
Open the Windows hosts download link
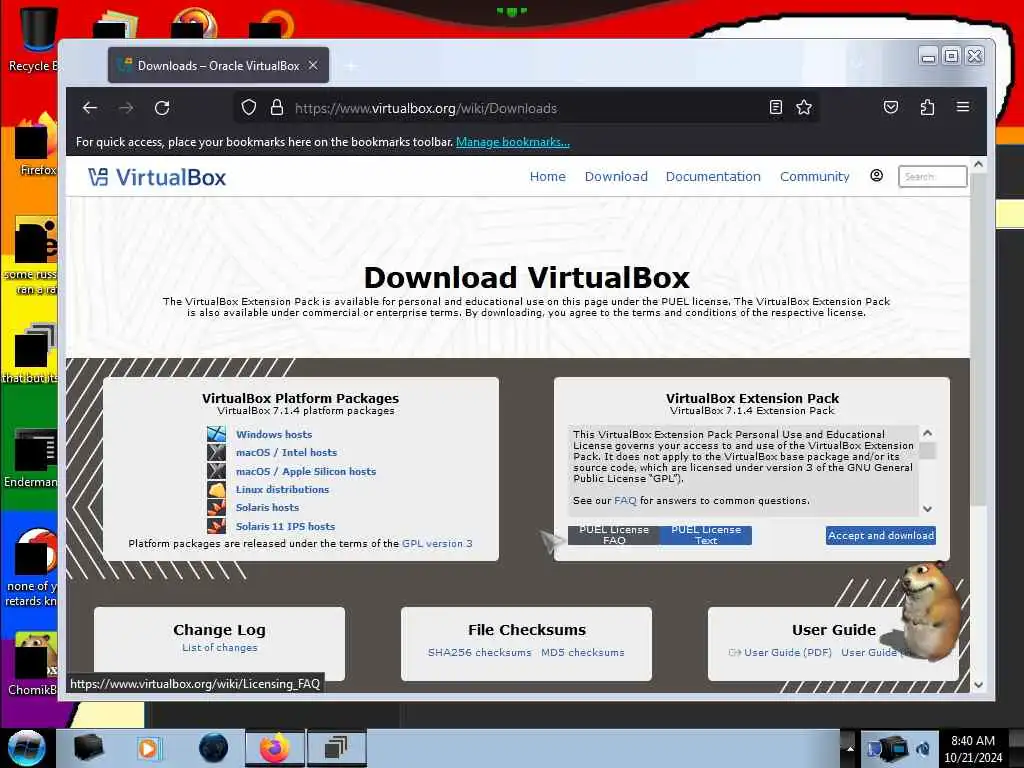(x=274, y=434)
